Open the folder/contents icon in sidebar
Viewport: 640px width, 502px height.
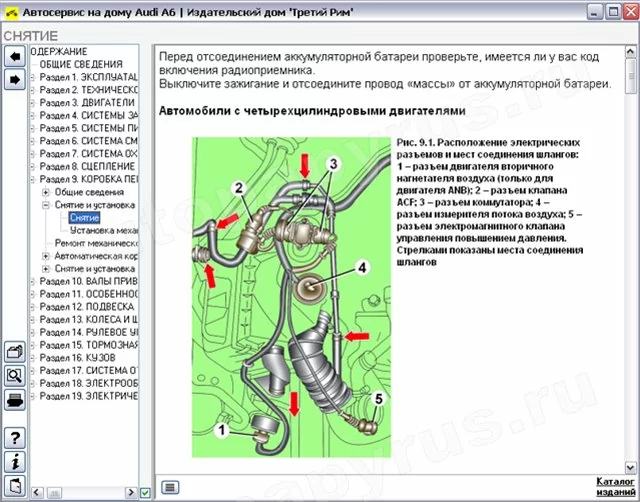(x=15, y=351)
